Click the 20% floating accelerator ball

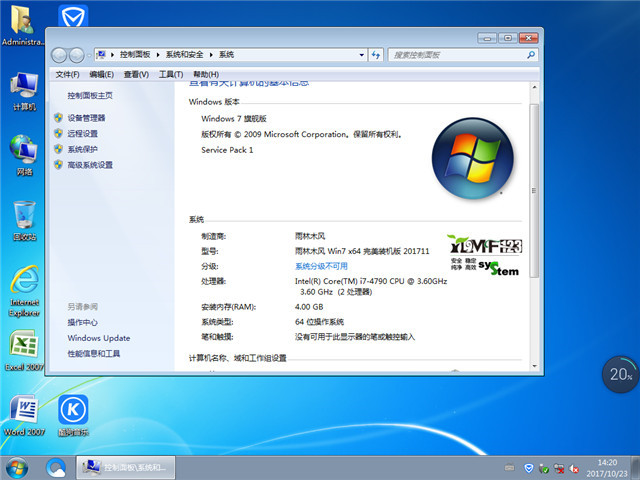(620, 374)
